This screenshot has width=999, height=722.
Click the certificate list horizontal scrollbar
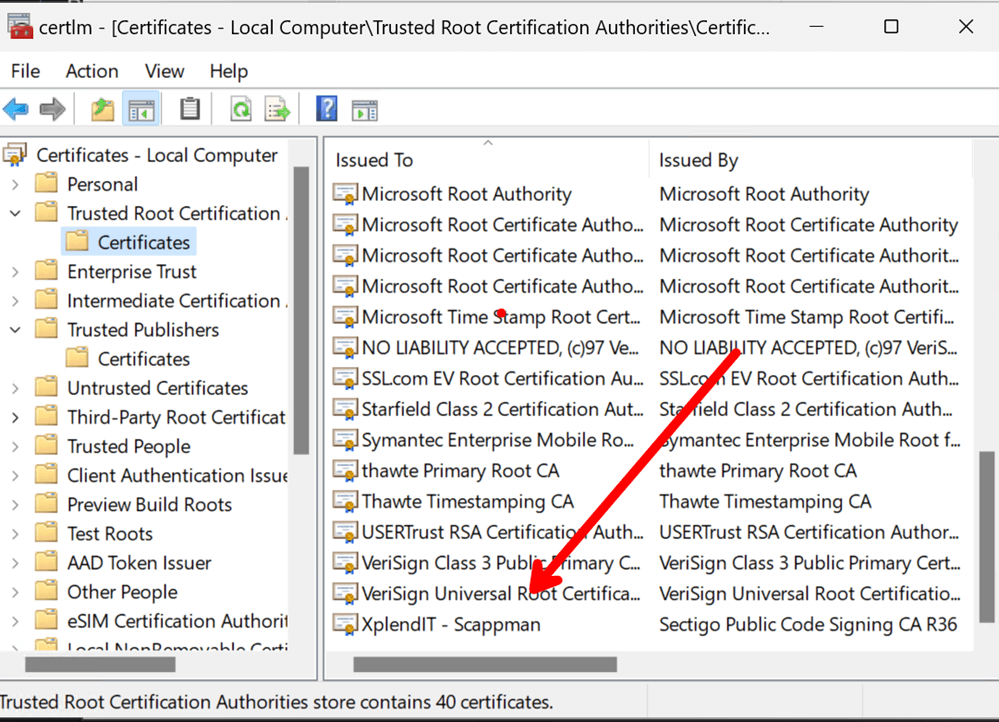485,665
